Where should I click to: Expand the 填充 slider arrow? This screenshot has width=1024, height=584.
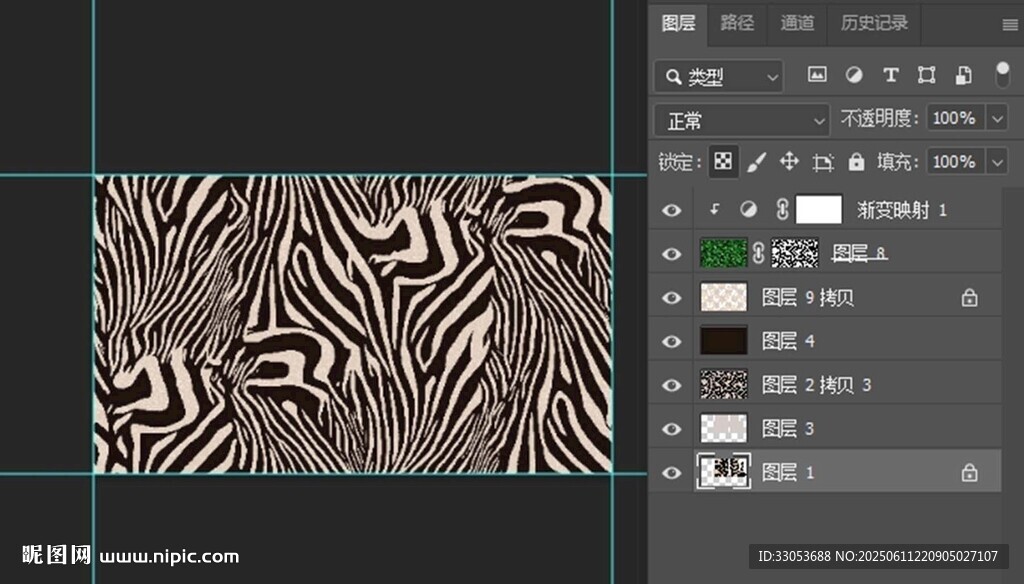click(997, 162)
